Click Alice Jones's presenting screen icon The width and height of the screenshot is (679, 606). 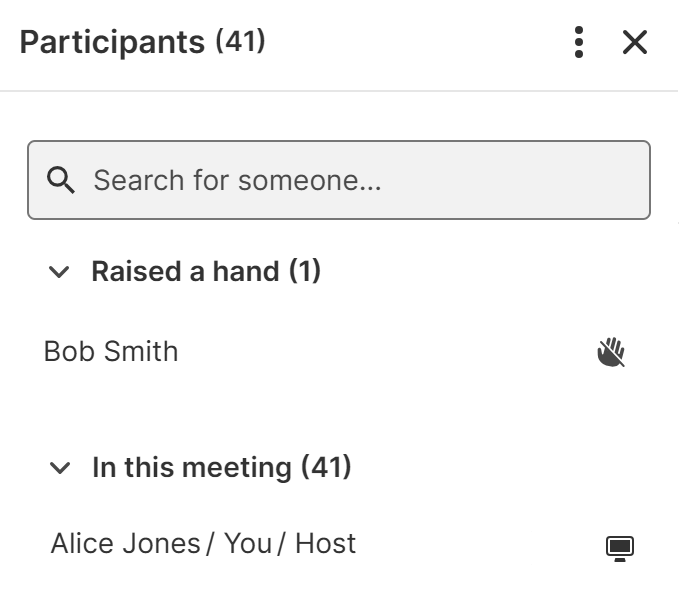[x=620, y=547]
